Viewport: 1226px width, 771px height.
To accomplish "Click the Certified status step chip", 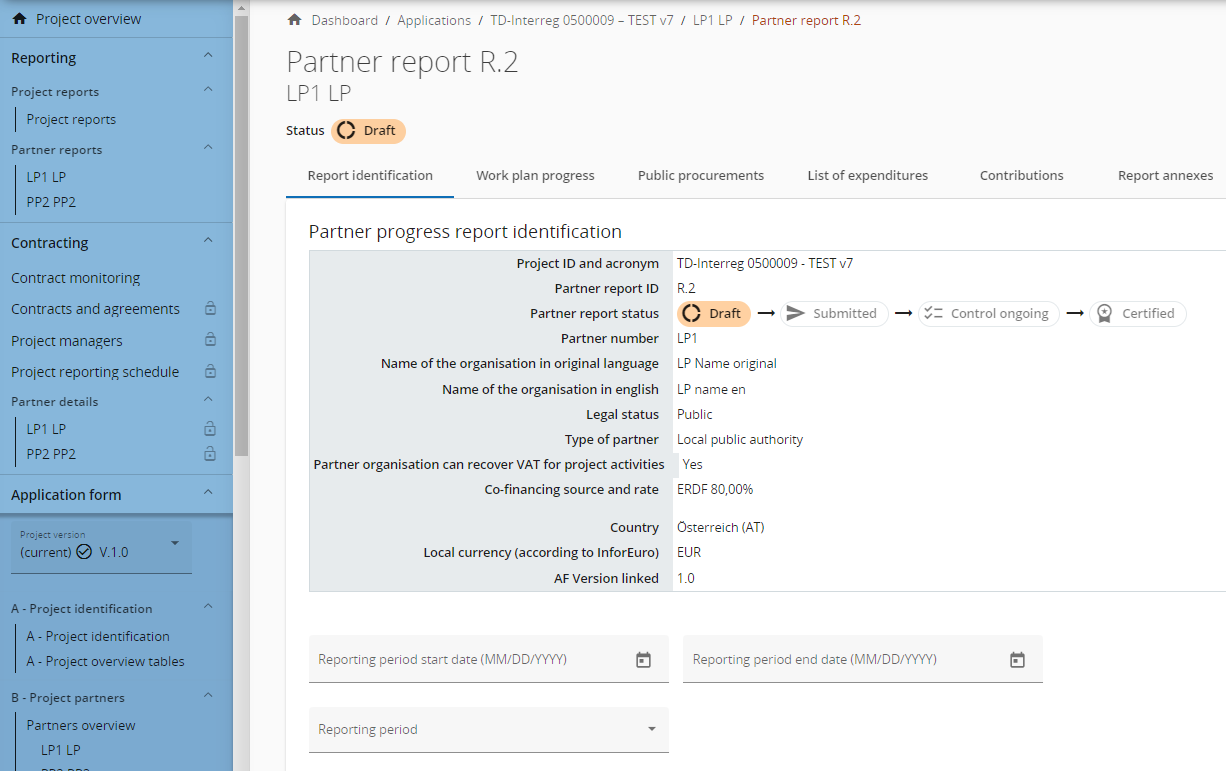I will tap(1137, 314).
